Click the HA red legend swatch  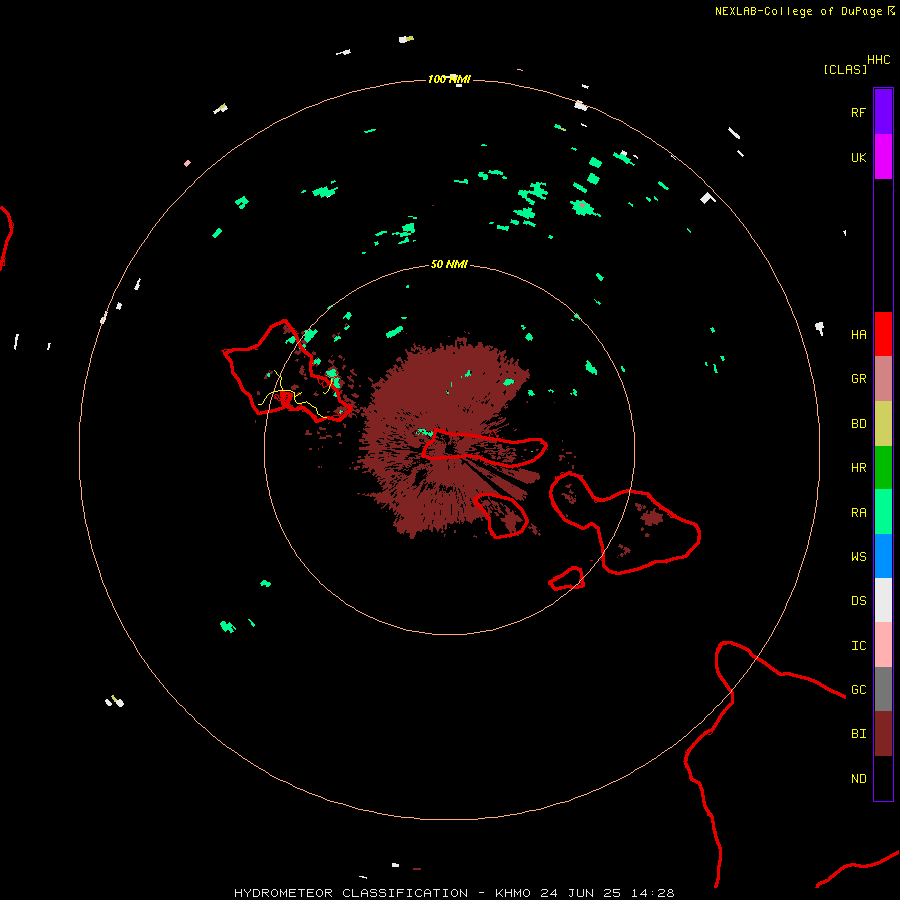(883, 334)
